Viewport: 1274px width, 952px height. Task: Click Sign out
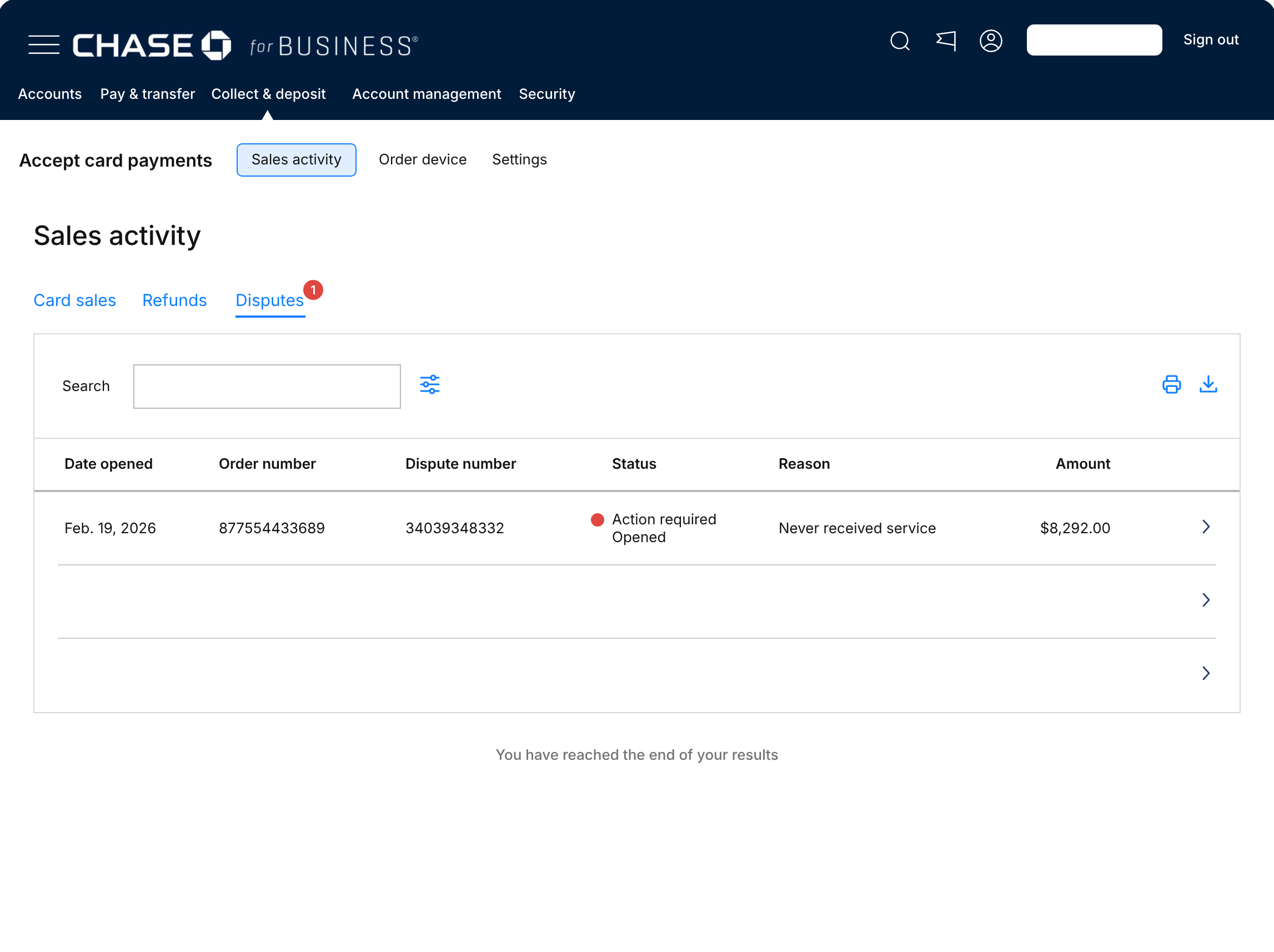(1211, 40)
